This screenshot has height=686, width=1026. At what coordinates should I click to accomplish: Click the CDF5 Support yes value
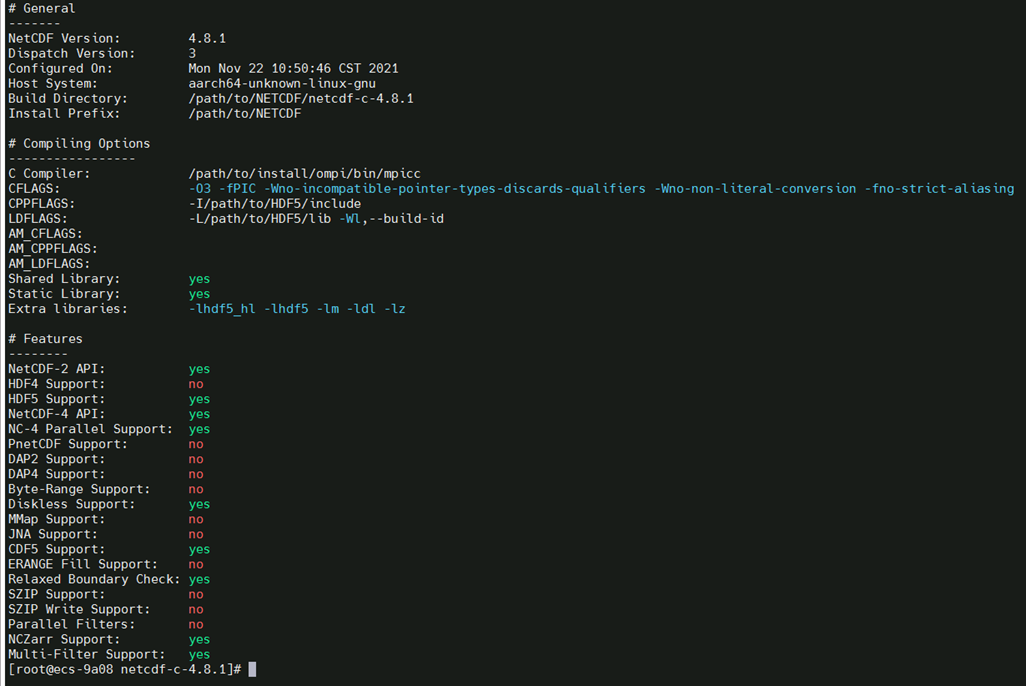[x=200, y=550]
